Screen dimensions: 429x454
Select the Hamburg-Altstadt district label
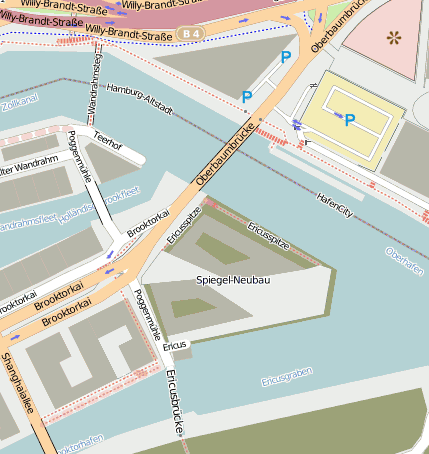[140, 99]
